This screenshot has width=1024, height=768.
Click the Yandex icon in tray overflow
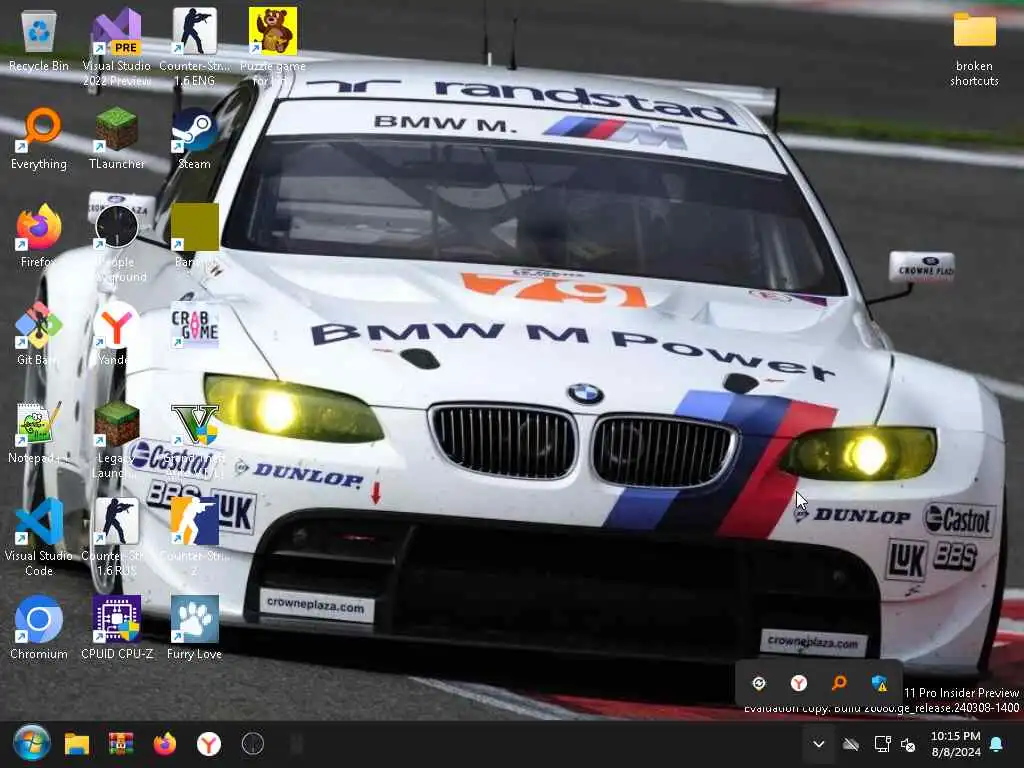799,683
